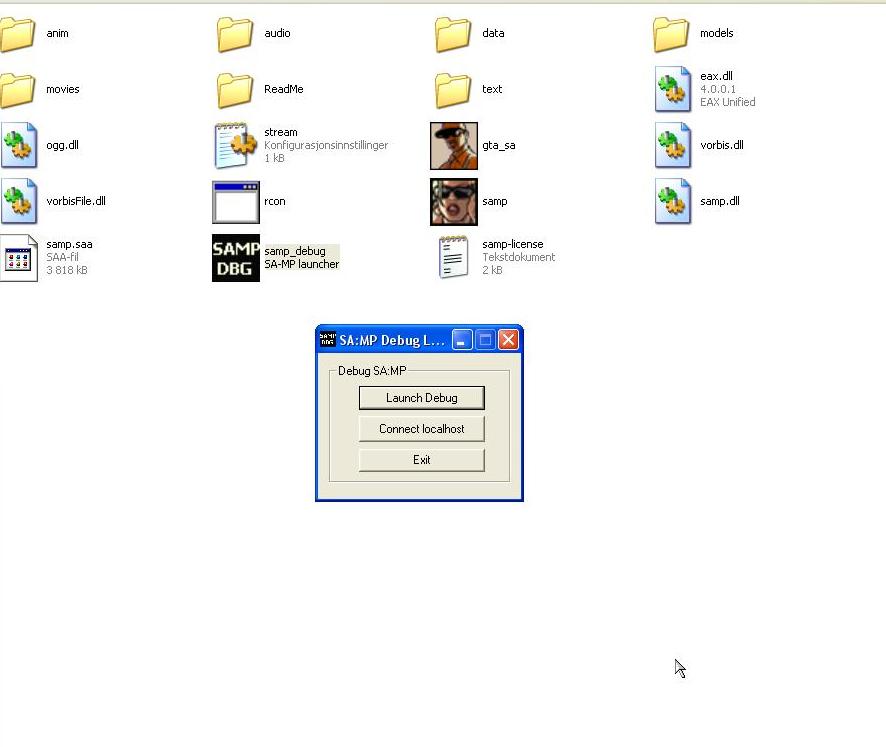
Task: Select the movies folder icon
Action: 17,90
